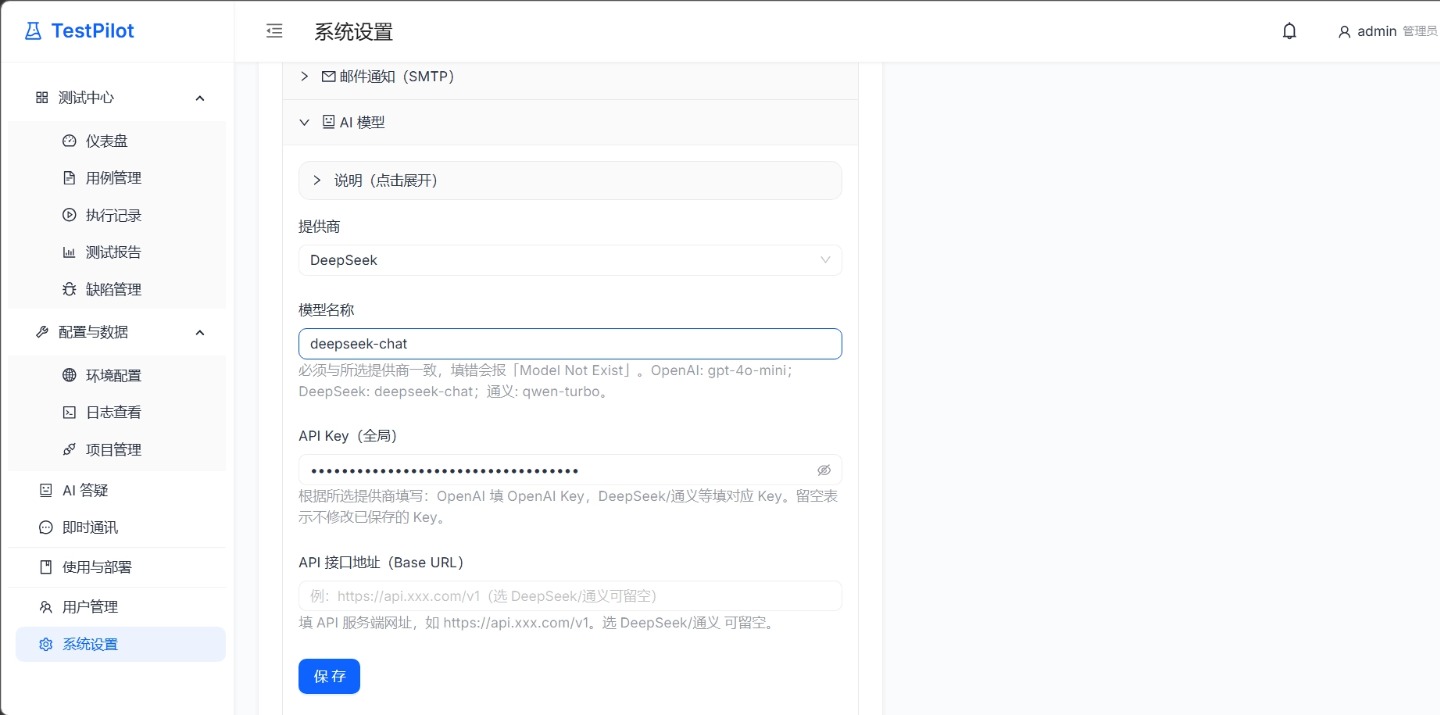The height and width of the screenshot is (715, 1440).
Task: Collapse the sidebar with the menu fold icon
Action: click(274, 31)
